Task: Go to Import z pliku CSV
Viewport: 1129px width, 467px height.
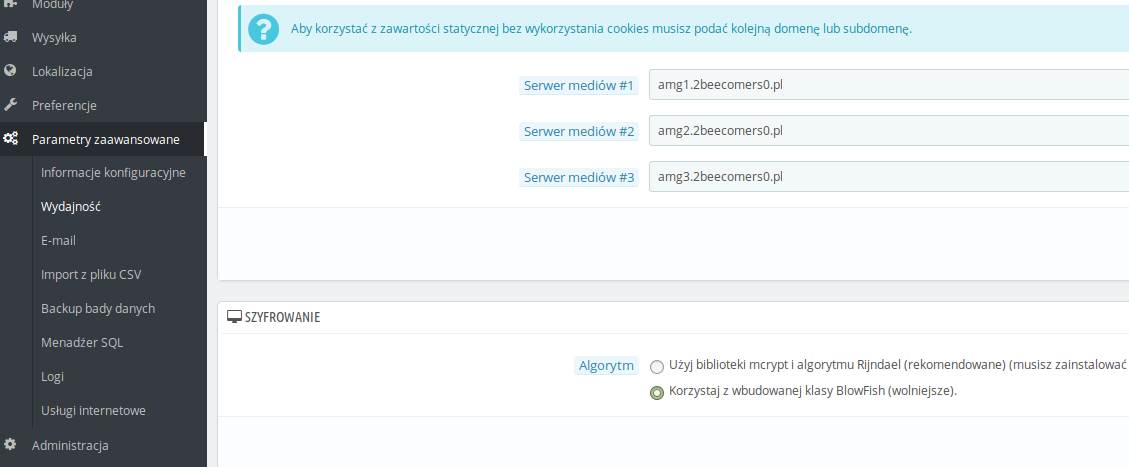Action: (x=91, y=274)
